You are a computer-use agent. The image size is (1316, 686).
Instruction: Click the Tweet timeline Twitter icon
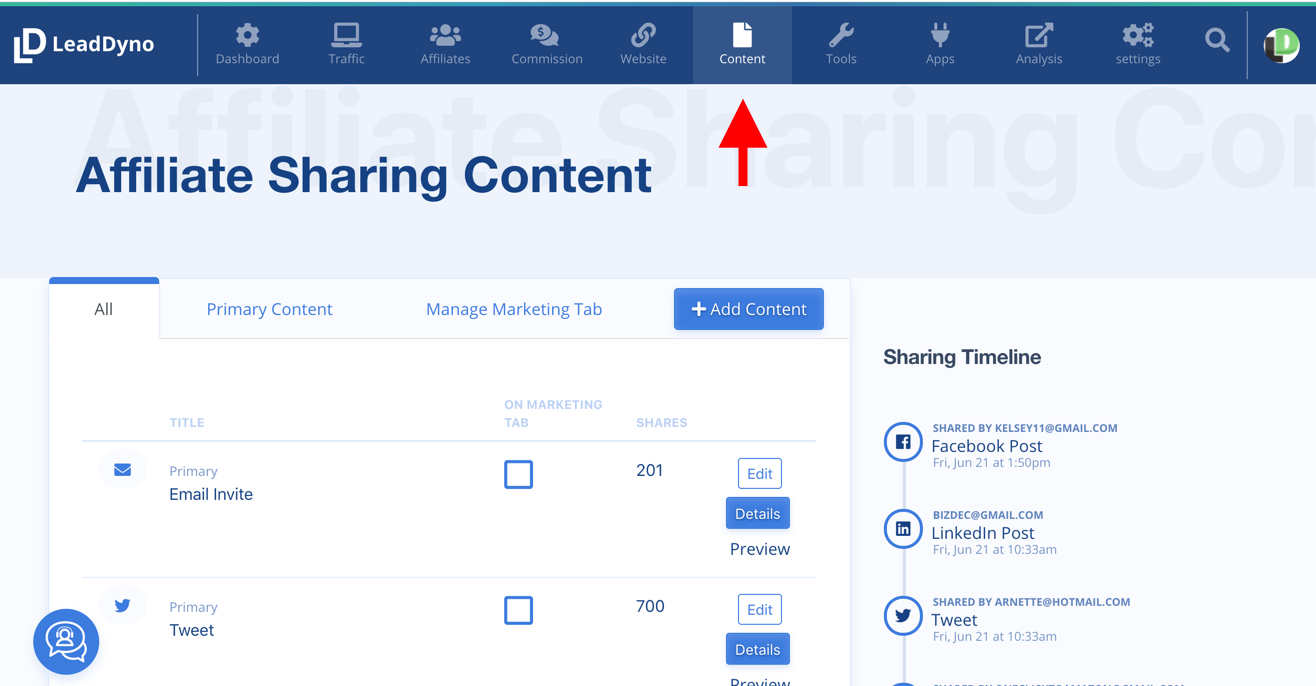point(903,616)
